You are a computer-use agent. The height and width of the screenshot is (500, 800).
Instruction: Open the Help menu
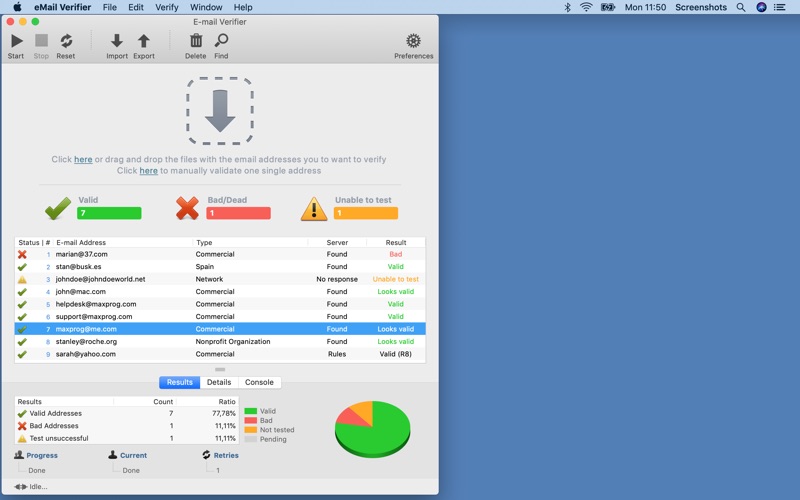tap(243, 7)
